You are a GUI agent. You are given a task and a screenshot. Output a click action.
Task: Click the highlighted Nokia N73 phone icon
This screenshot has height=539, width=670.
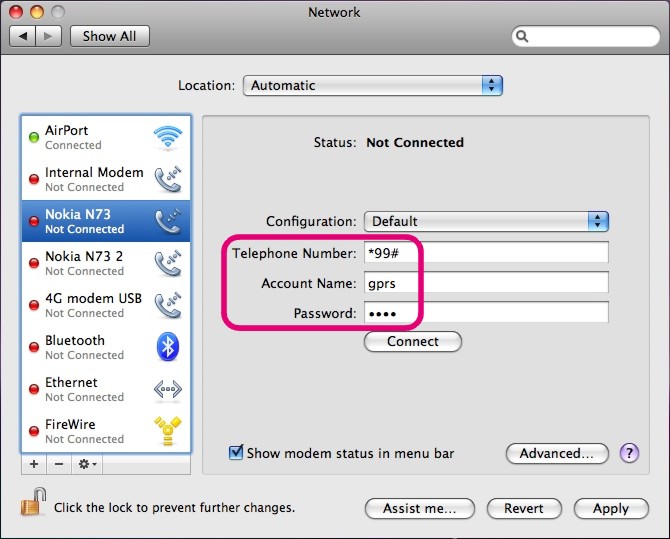pos(168,221)
